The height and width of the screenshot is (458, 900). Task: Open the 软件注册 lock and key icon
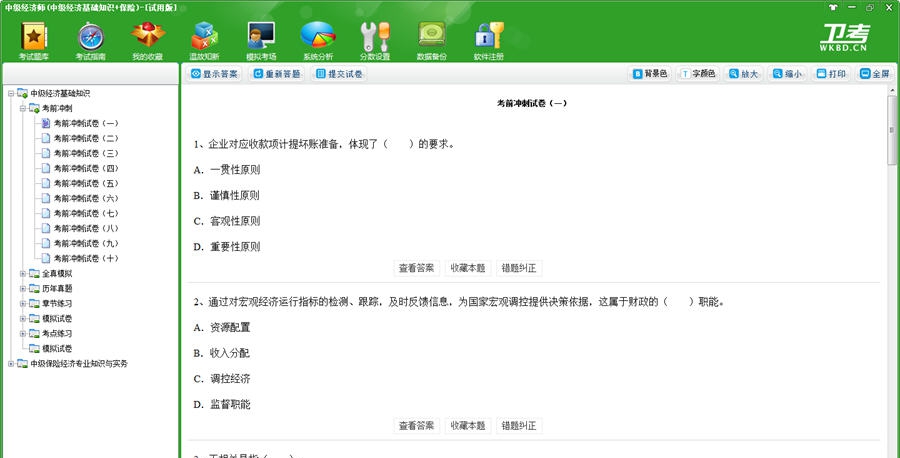point(488,40)
